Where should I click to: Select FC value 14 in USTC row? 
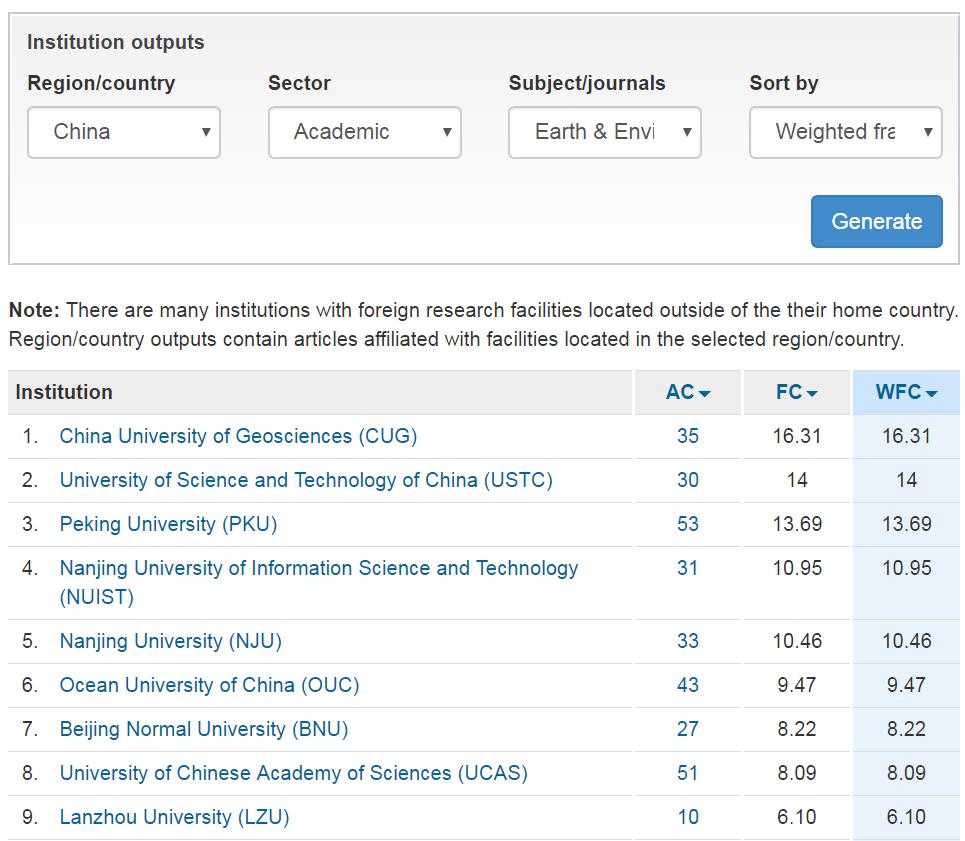click(x=797, y=480)
